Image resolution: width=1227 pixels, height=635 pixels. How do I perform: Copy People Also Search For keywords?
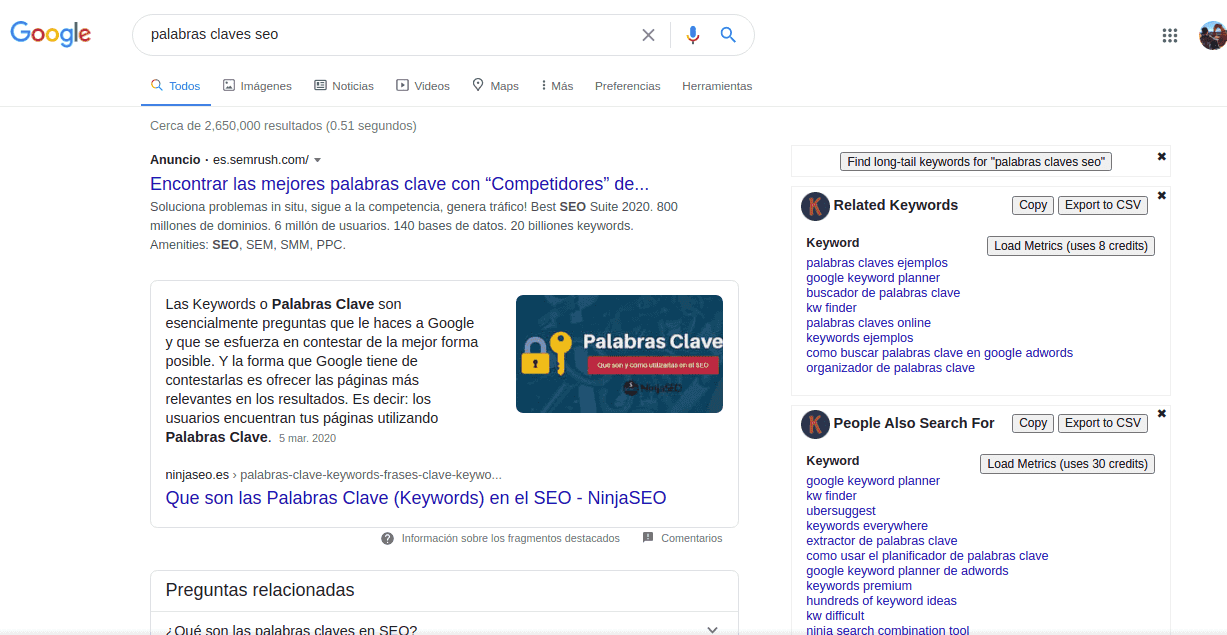(x=1033, y=423)
